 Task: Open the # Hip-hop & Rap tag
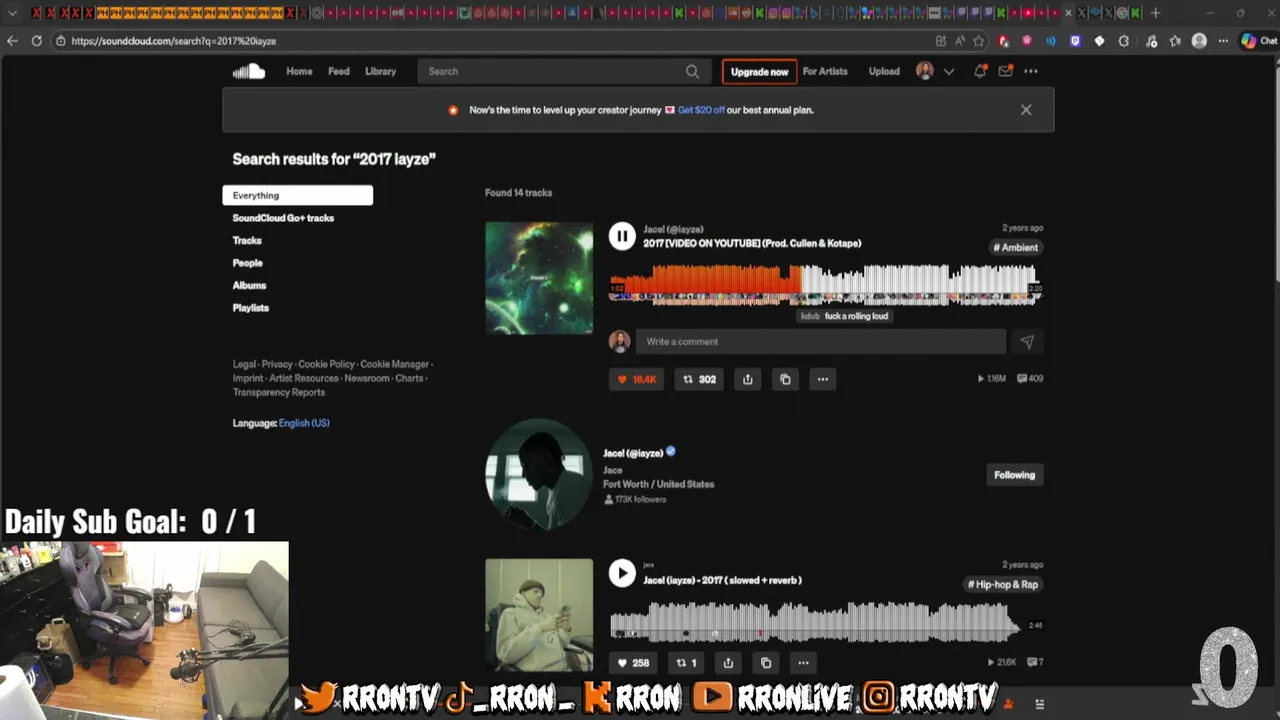pos(1003,584)
